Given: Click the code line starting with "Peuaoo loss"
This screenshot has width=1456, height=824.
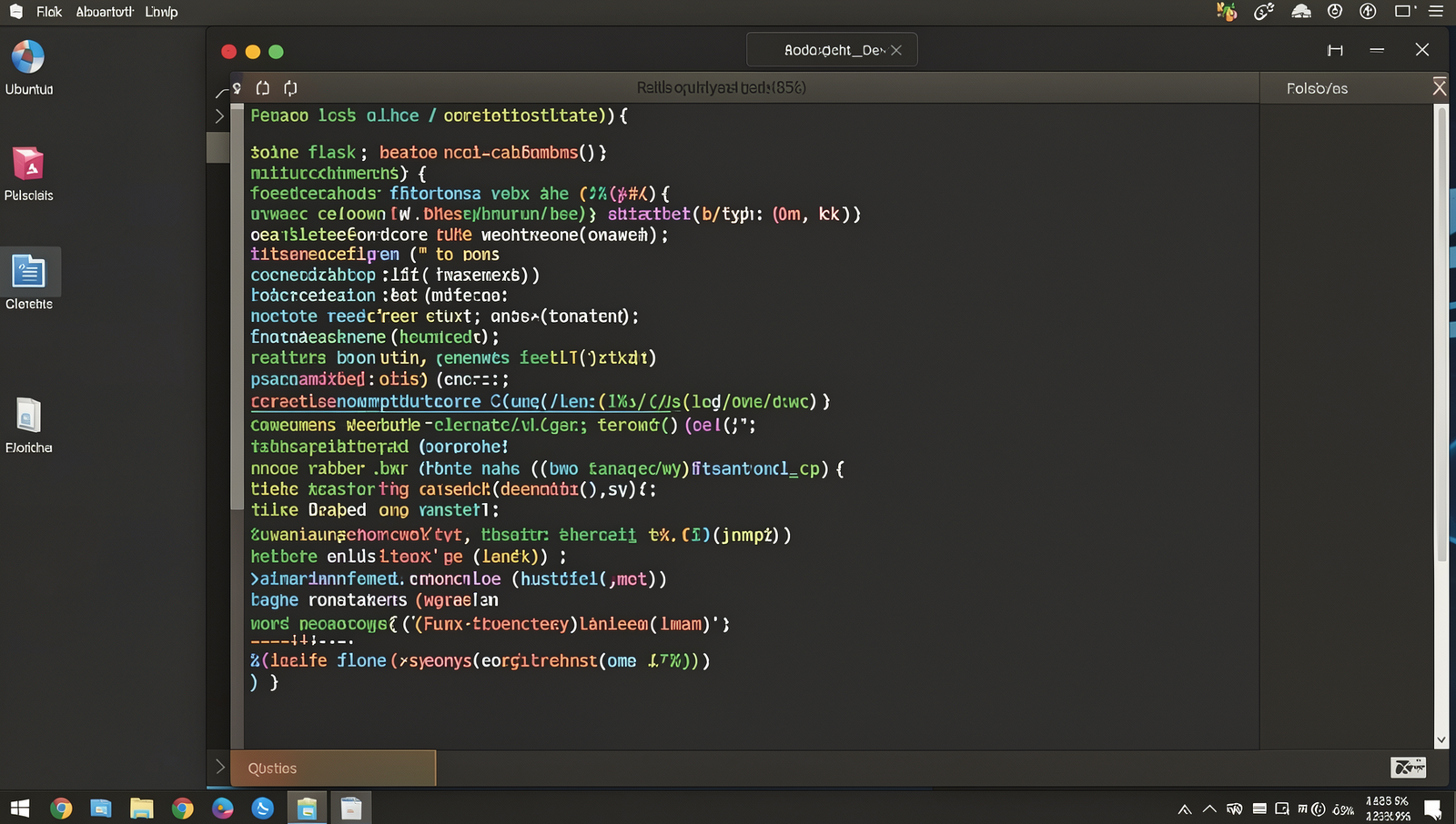Looking at the screenshot, I should point(439,116).
